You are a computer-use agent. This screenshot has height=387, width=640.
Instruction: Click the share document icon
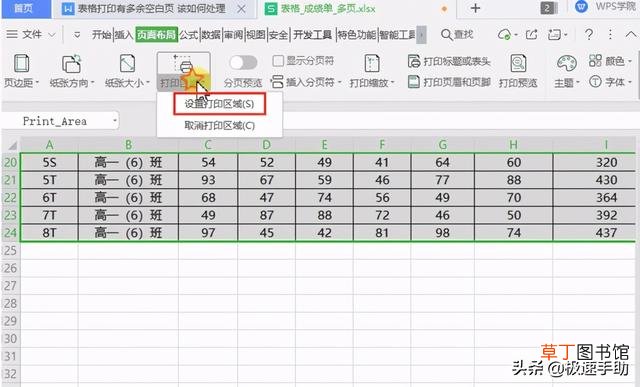(531, 35)
